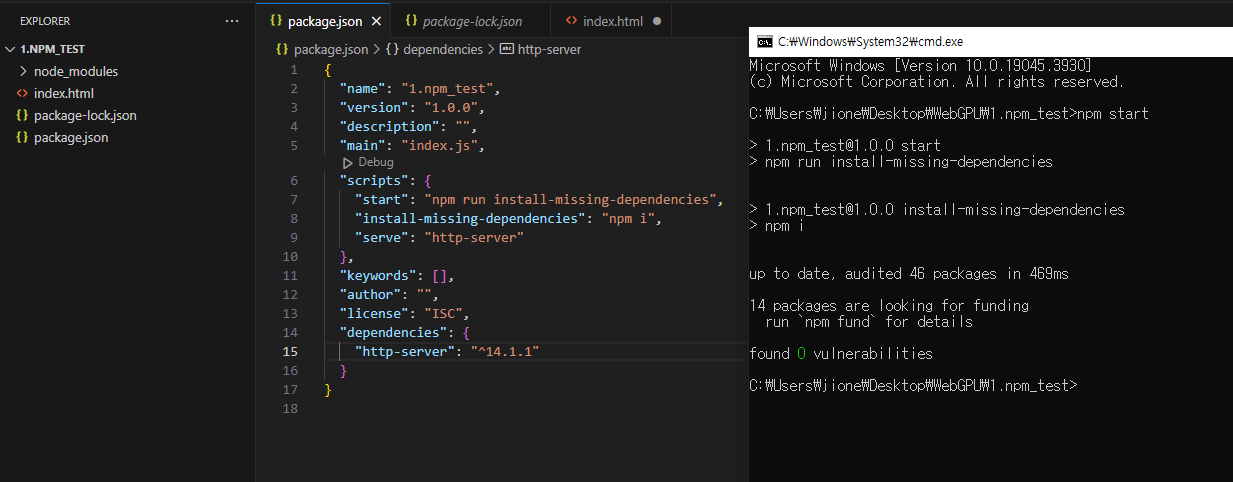The image size is (1233, 482).
Task: Open package.json from the Explorer tree
Action: [71, 137]
